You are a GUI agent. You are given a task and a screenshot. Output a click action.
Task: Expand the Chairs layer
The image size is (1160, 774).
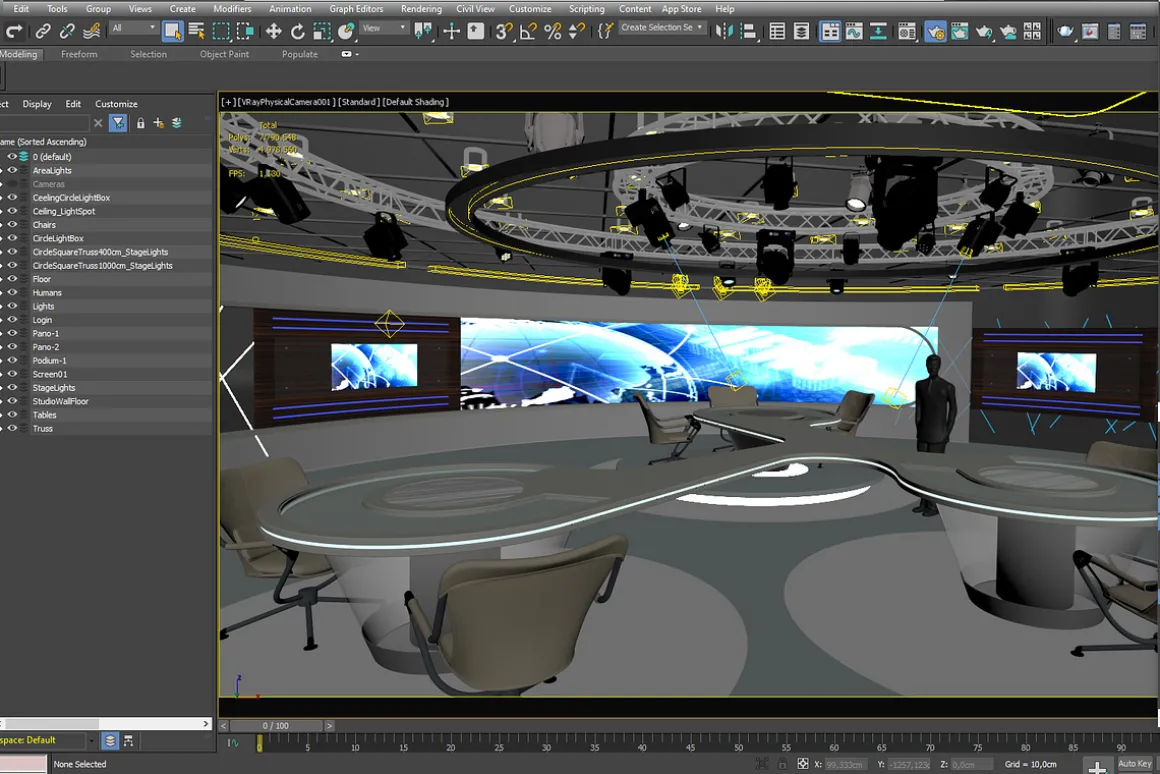(x=1, y=225)
